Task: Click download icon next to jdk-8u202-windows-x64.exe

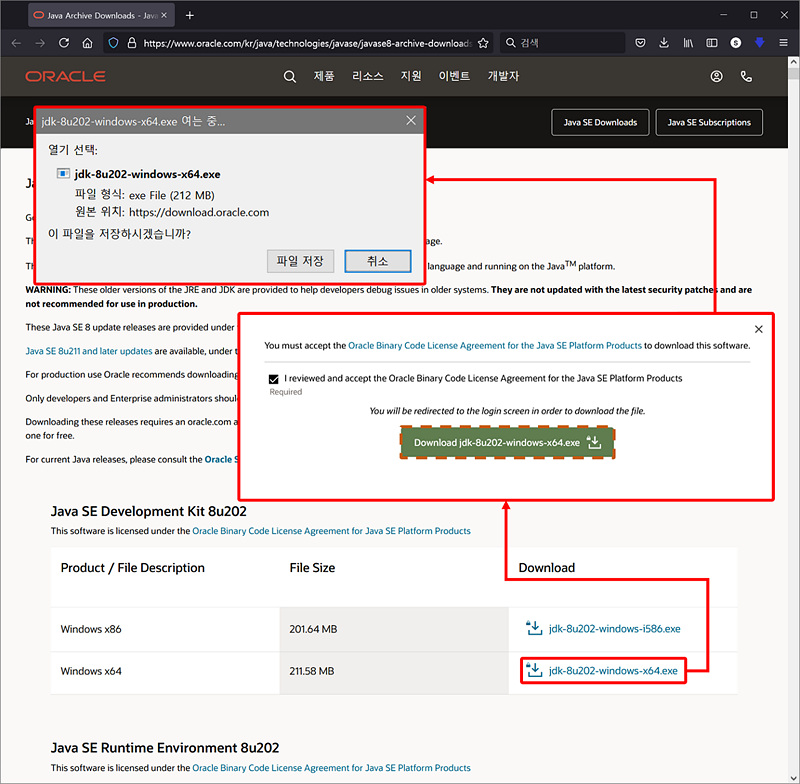Action: point(534,670)
